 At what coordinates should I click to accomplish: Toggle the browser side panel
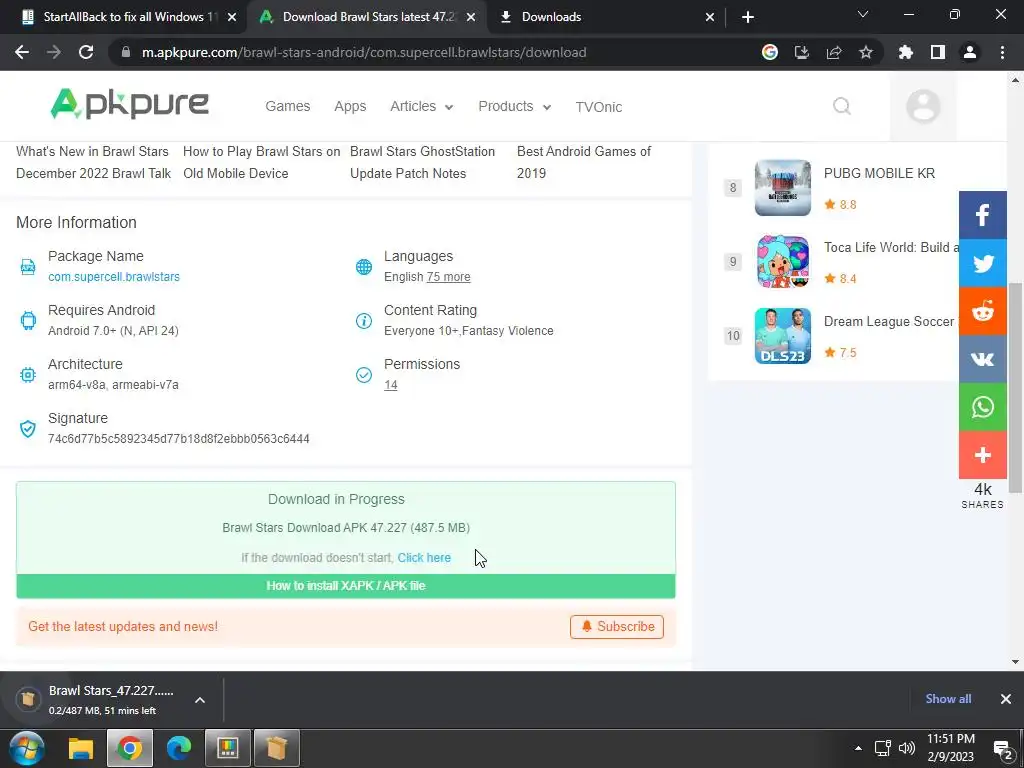coord(938,52)
